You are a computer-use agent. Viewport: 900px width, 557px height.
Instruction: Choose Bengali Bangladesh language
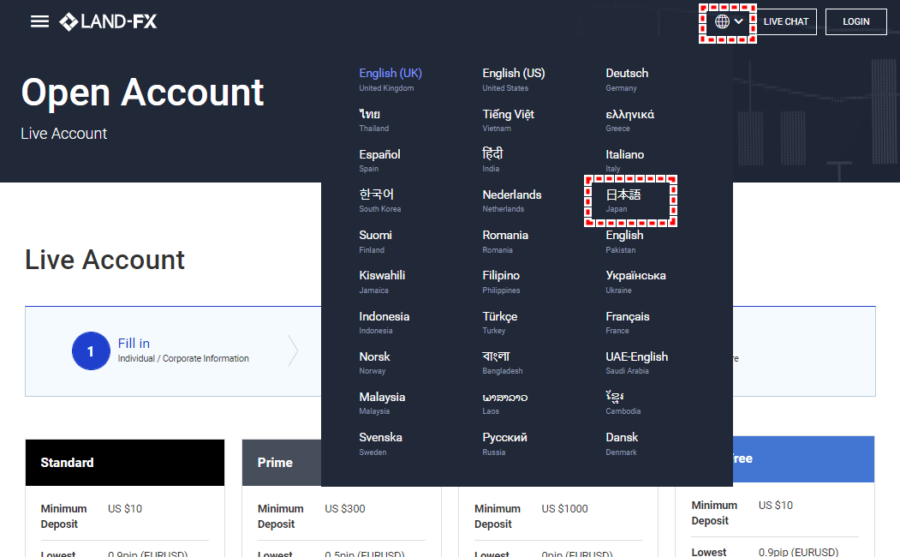[x=502, y=362]
